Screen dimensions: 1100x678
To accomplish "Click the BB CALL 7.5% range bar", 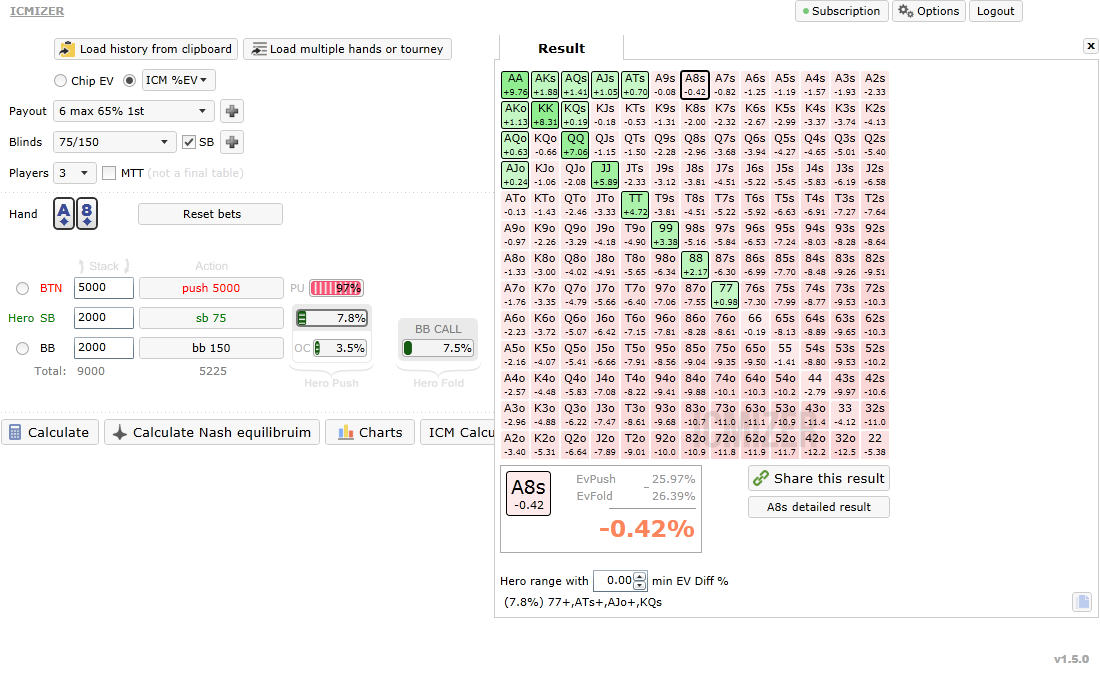I will pos(438,348).
